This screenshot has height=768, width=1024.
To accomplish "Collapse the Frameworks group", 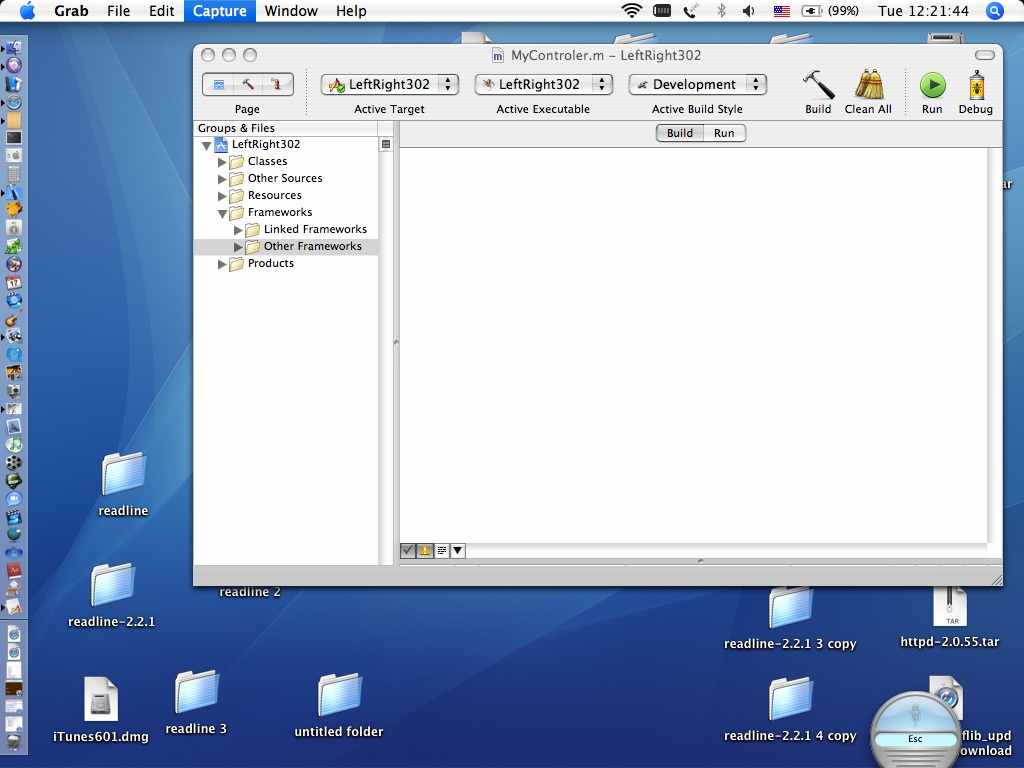I will pos(222,213).
